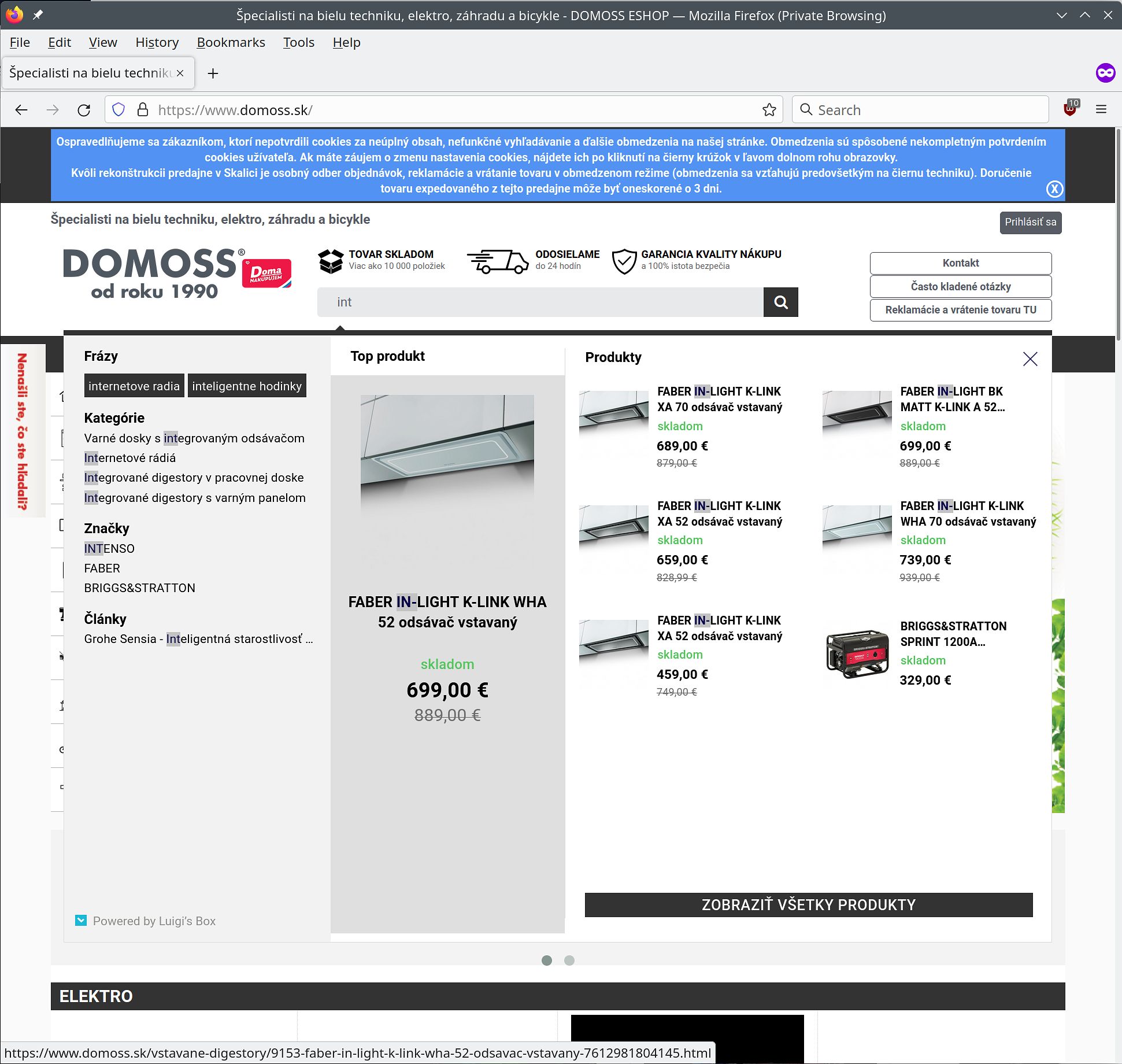
Task: Click the search magnifier button
Action: click(x=780, y=302)
